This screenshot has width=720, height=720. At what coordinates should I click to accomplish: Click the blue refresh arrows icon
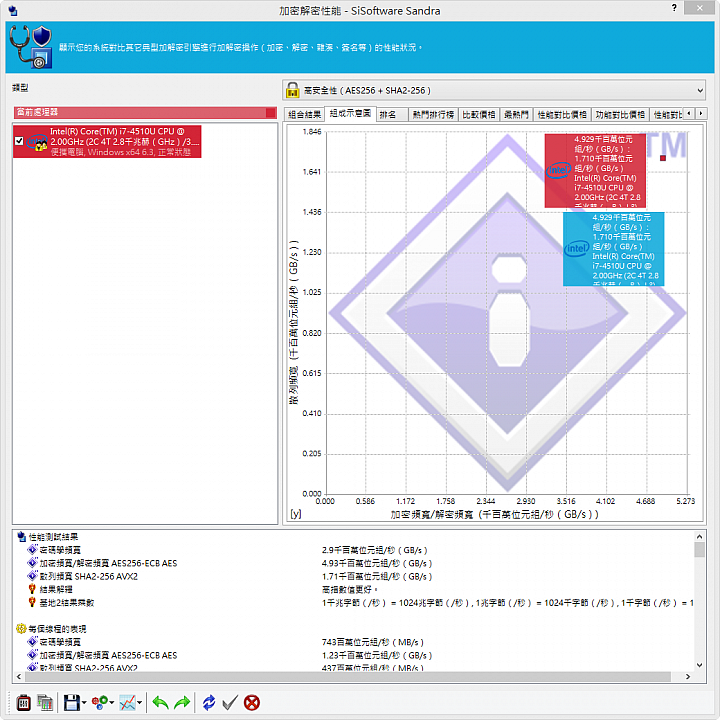(209, 703)
